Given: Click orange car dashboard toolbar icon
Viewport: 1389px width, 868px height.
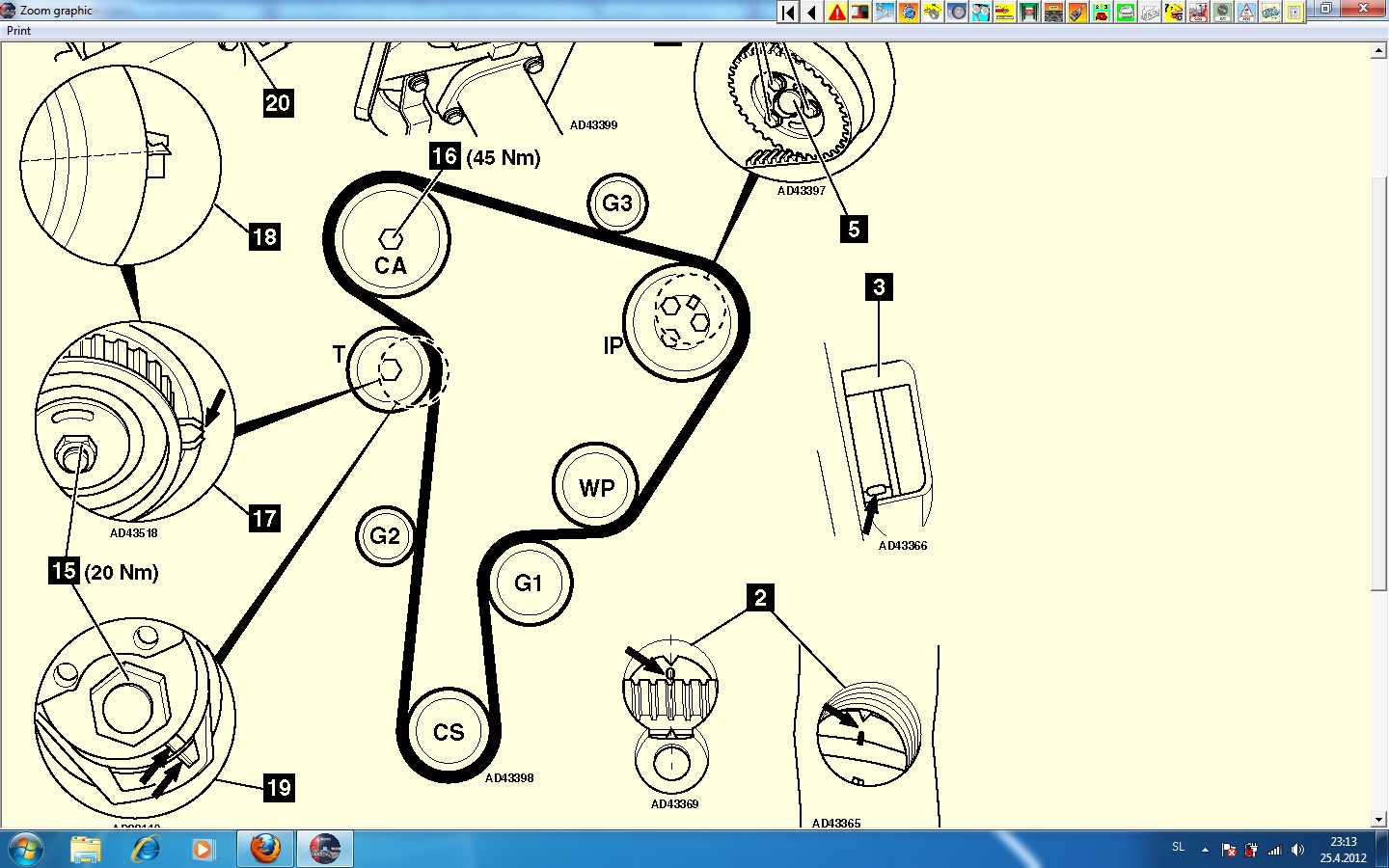Looking at the screenshot, I should point(1053,13).
